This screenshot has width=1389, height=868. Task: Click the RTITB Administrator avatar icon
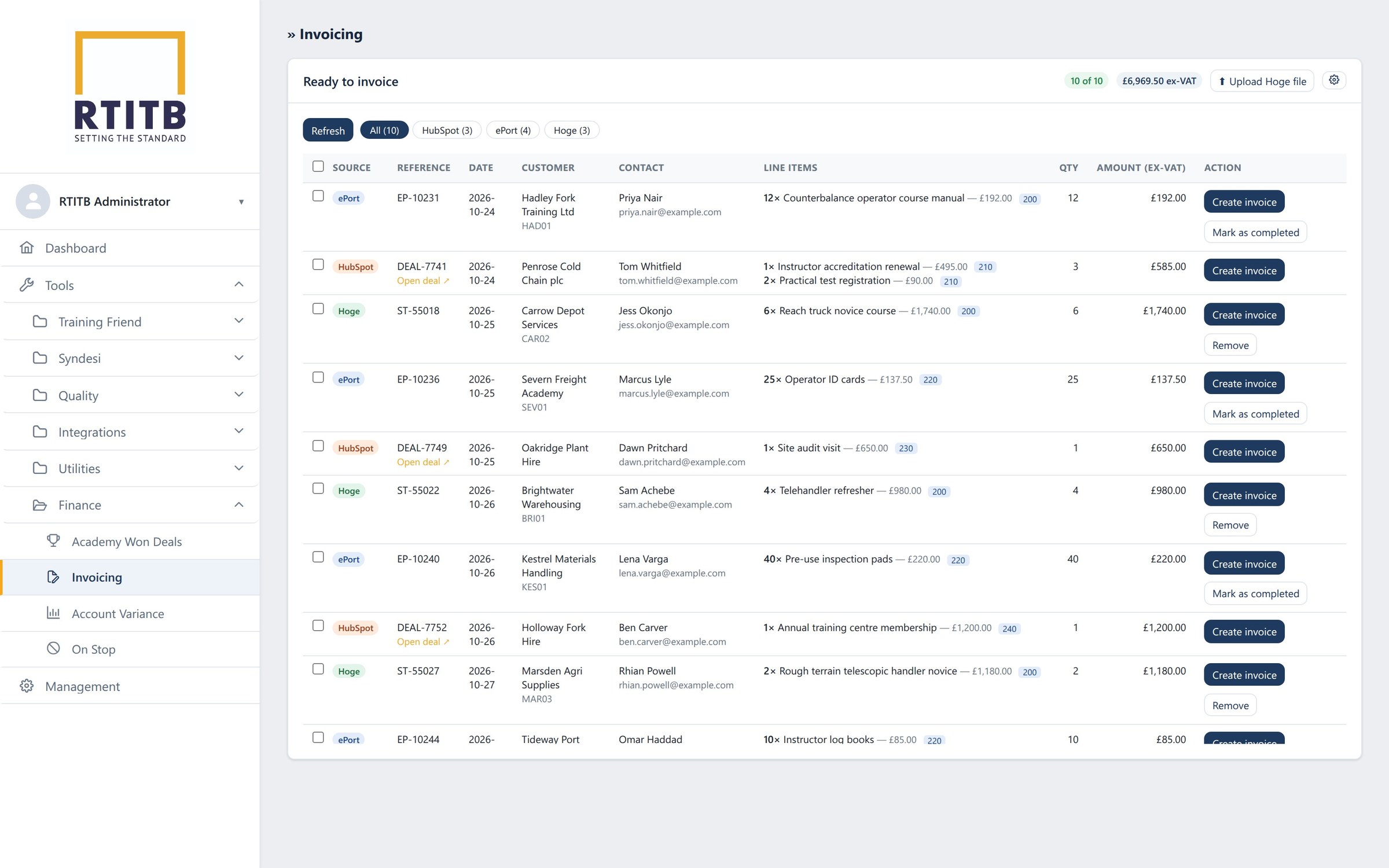(33, 201)
